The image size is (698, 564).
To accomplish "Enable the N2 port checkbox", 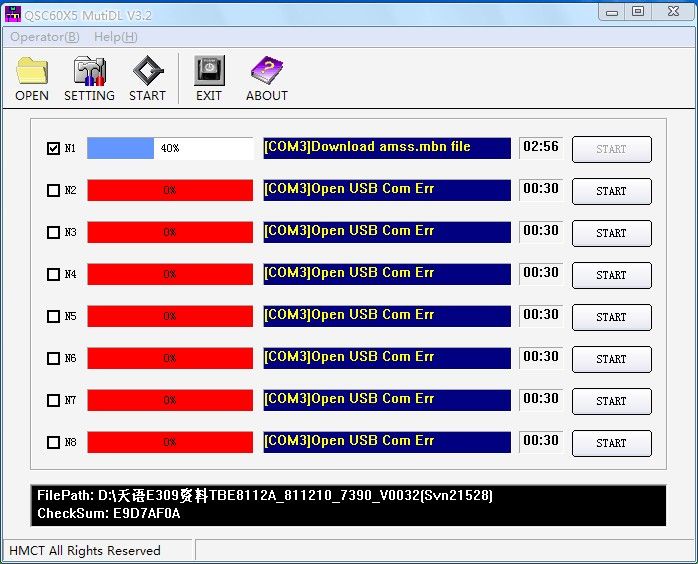I will click(53, 191).
